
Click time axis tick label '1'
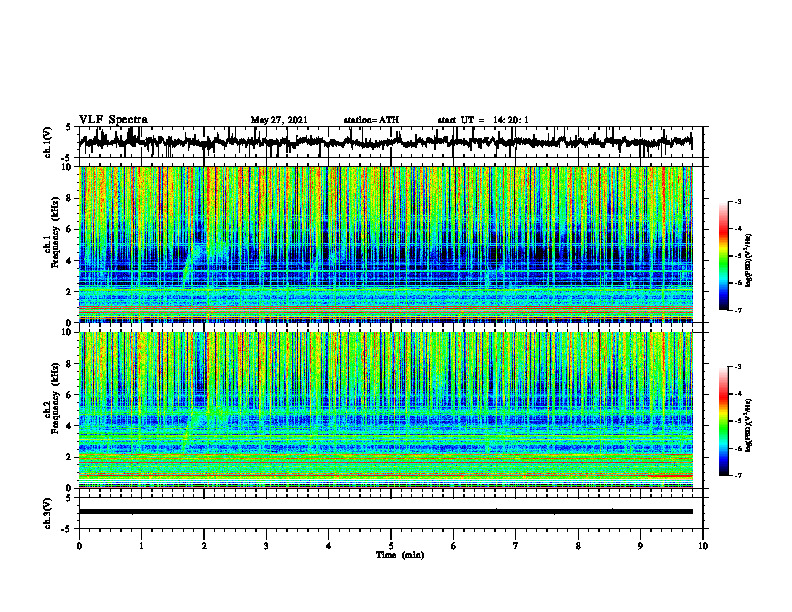141,546
